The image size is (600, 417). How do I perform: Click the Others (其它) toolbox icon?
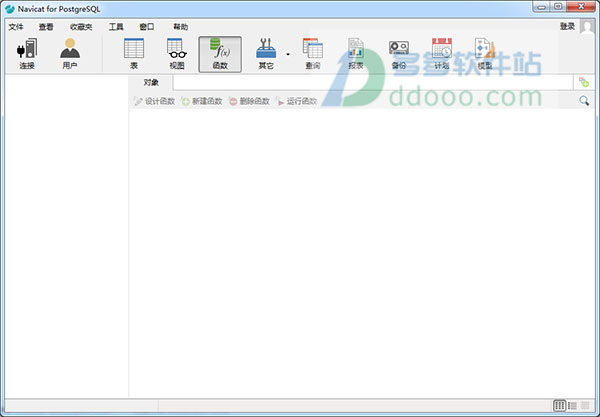tap(266, 54)
